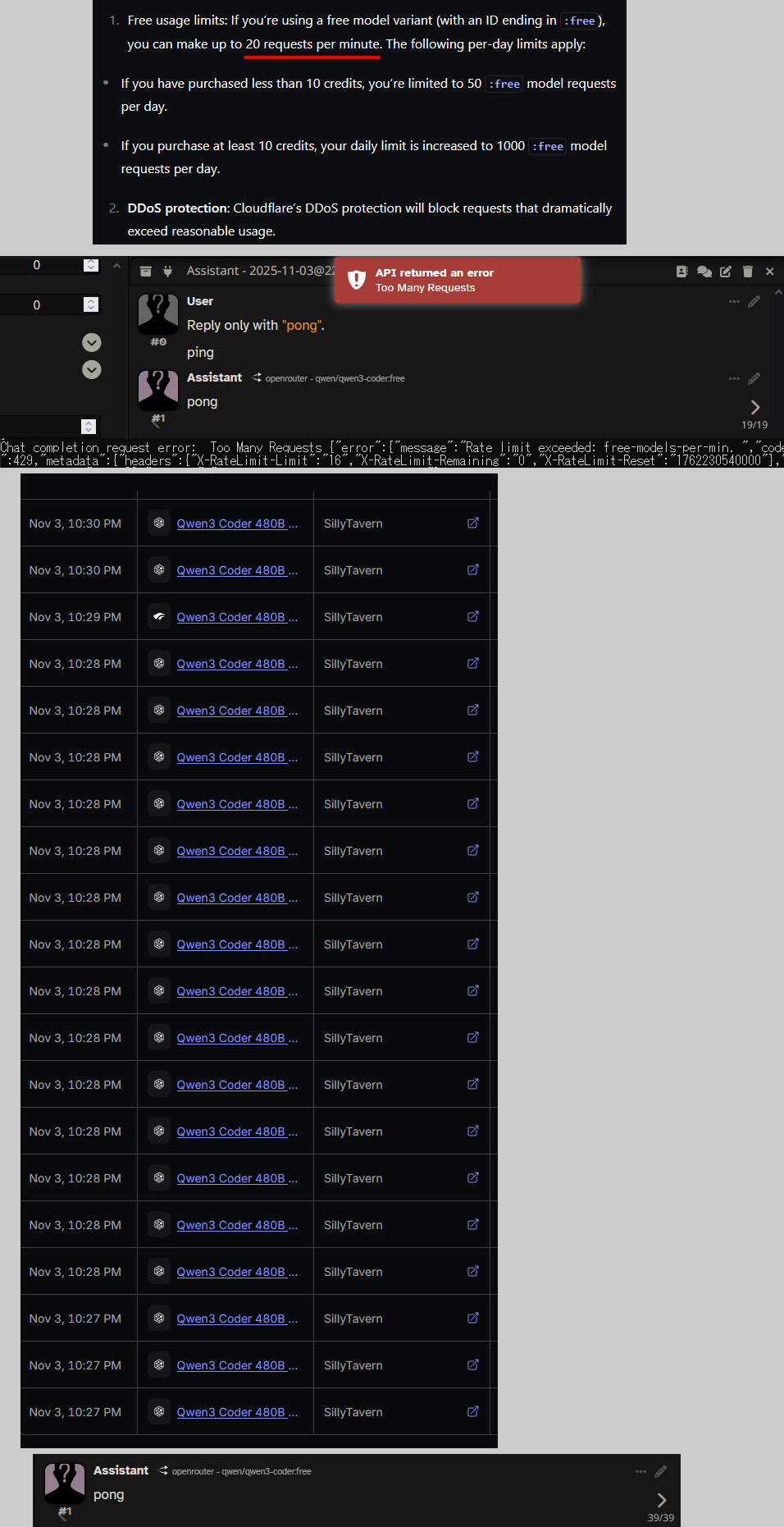Click 'SillyTavern' cell in the 10:29 PM row

pyautogui.click(x=353, y=617)
